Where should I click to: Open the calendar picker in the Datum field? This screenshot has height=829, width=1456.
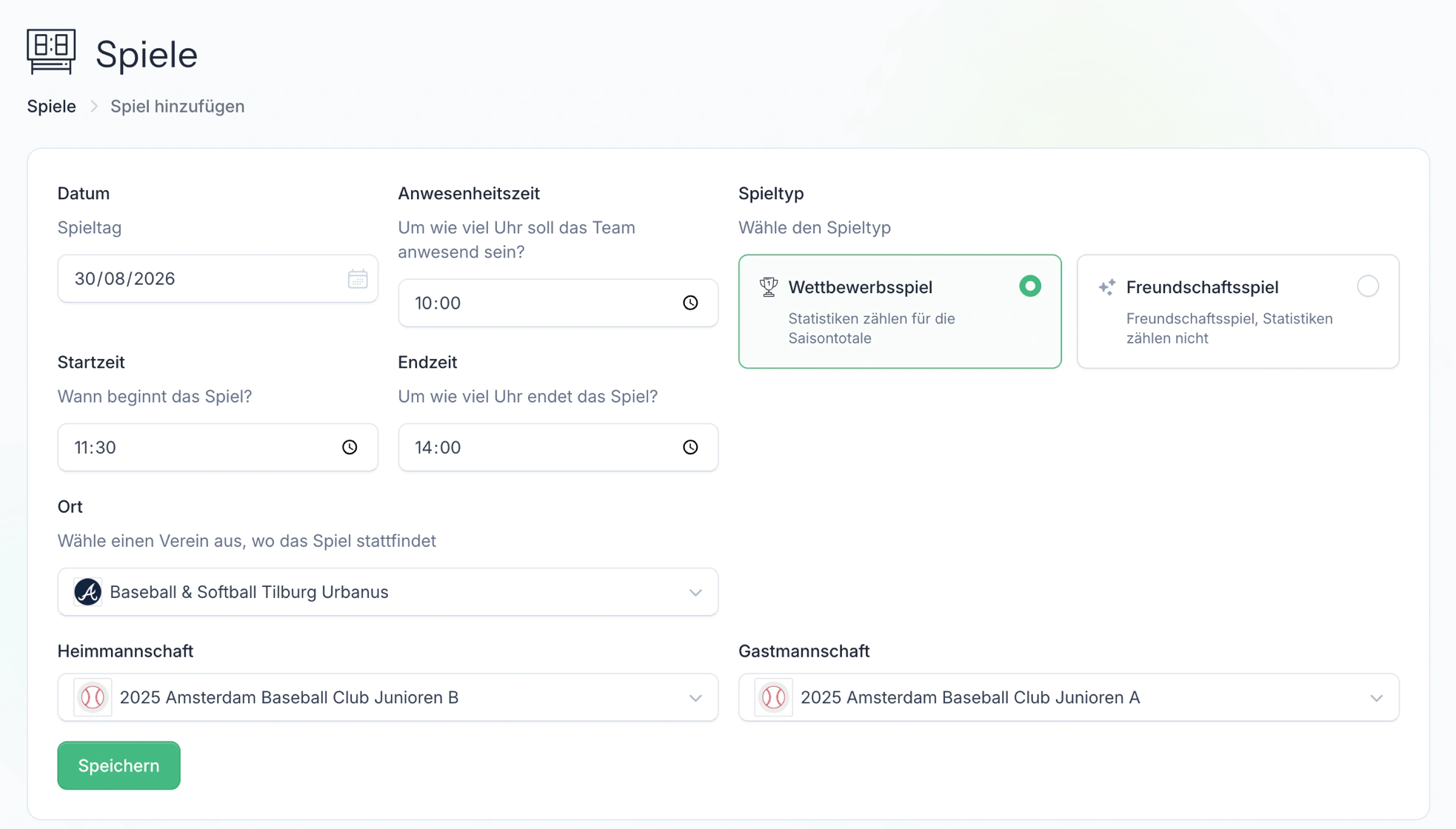[x=358, y=279]
